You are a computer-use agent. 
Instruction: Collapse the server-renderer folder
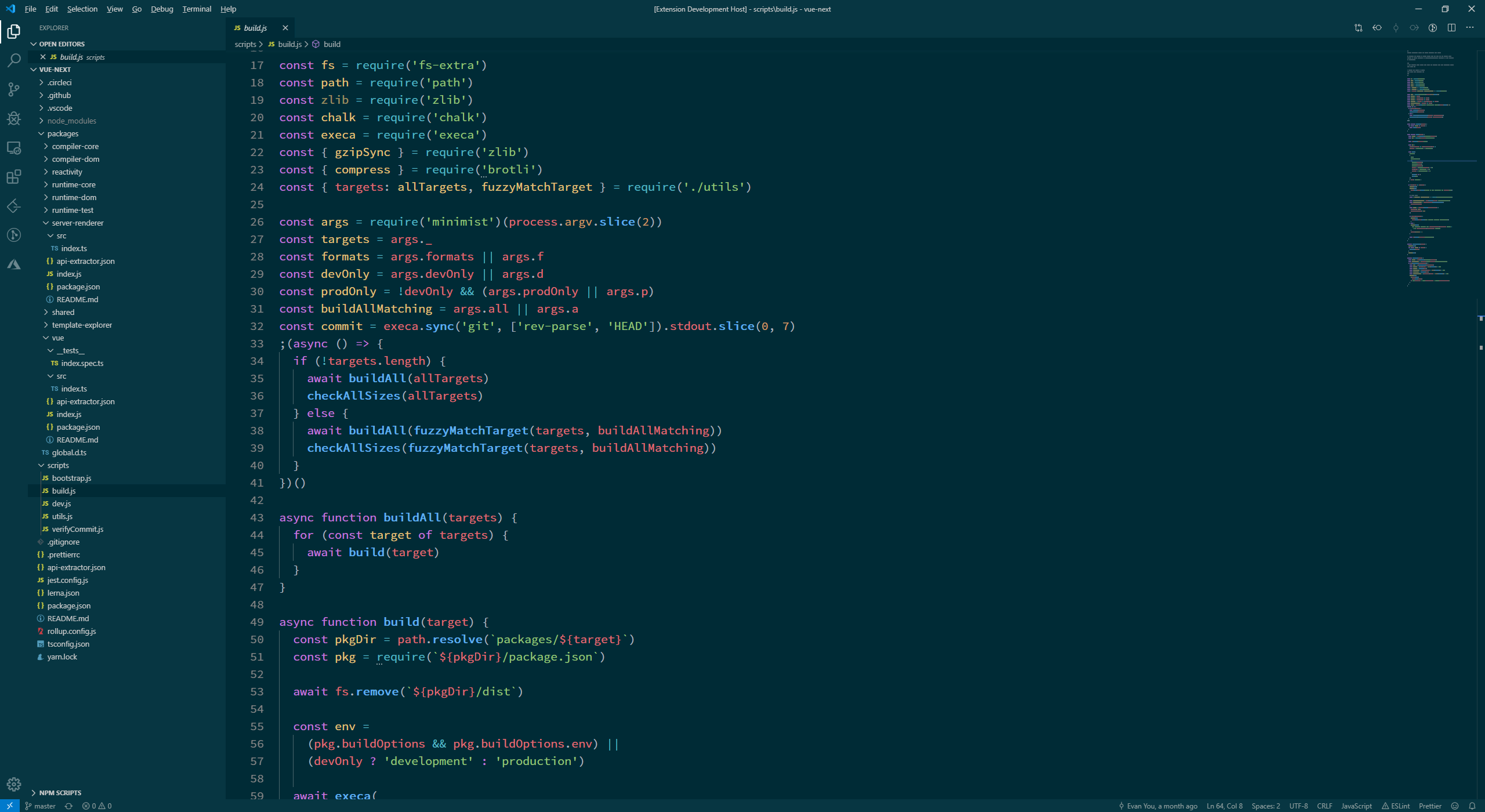point(77,223)
